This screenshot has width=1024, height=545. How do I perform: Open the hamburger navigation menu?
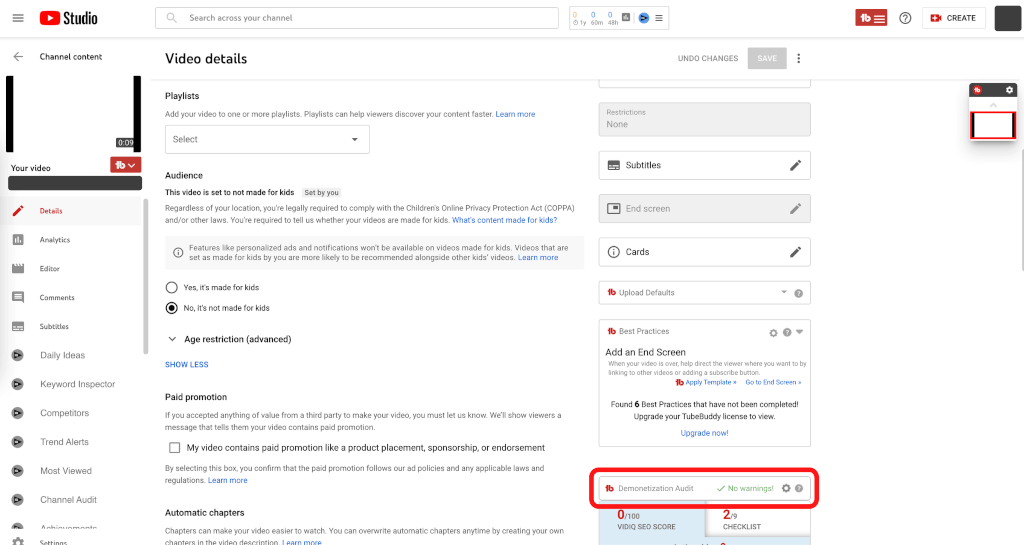[18, 18]
